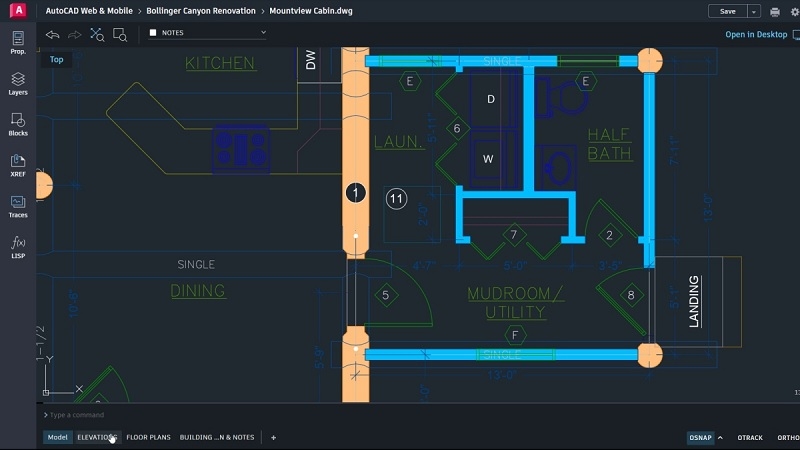Select the black circle marker 1

(x=356, y=193)
